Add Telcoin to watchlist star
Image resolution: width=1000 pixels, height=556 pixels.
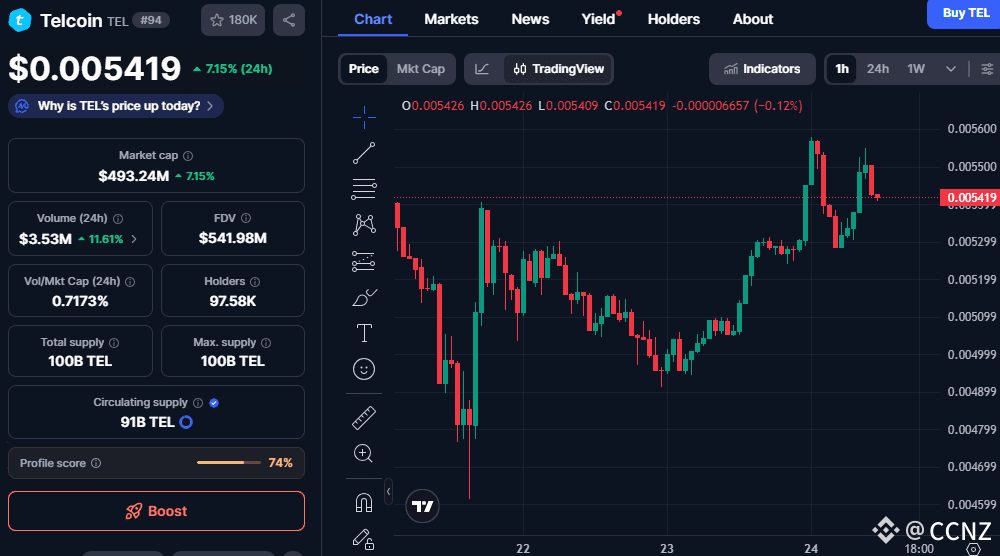pos(233,20)
